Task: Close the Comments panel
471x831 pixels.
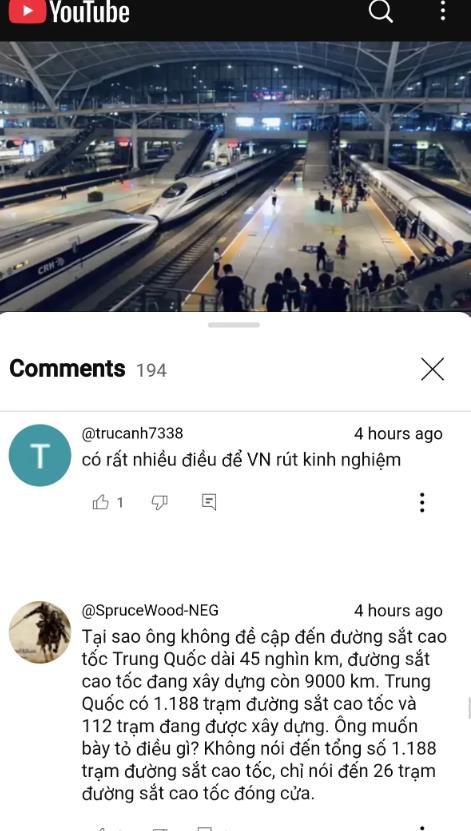Action: (432, 369)
